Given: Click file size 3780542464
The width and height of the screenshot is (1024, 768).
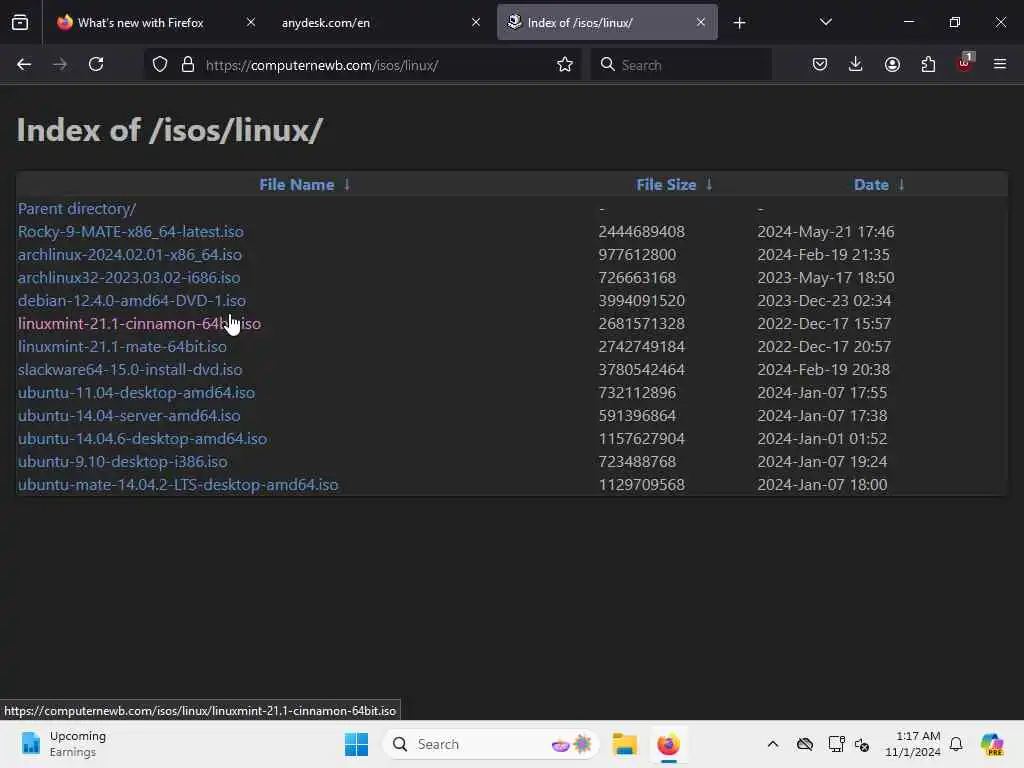Looking at the screenshot, I should (x=641, y=370).
